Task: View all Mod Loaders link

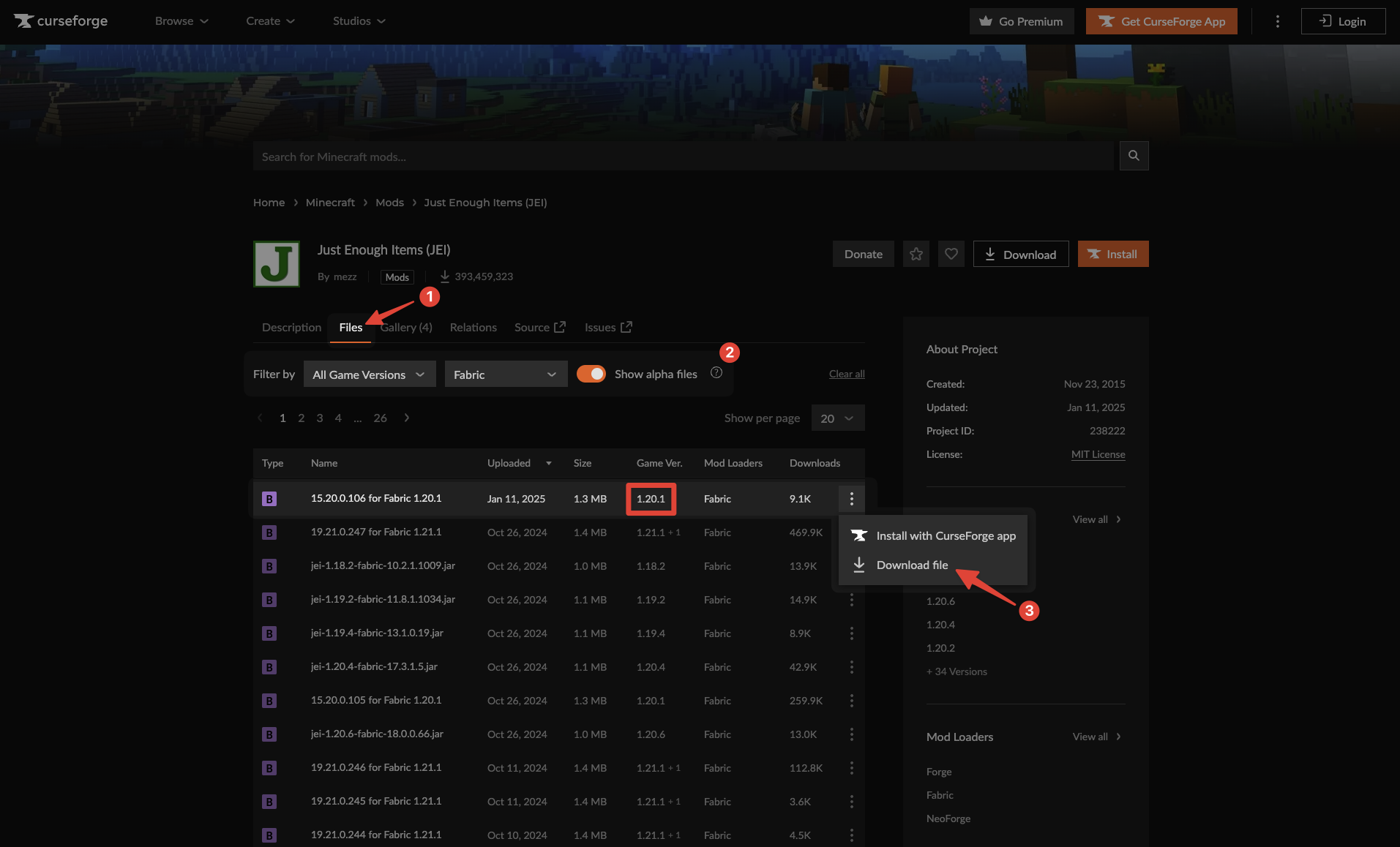Action: click(1097, 737)
